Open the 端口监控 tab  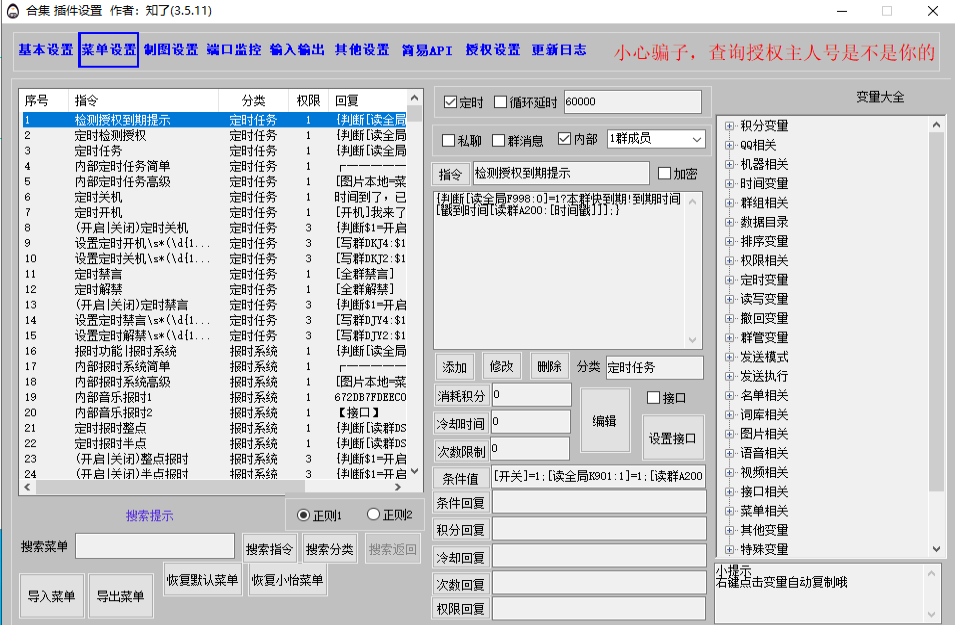tap(234, 50)
